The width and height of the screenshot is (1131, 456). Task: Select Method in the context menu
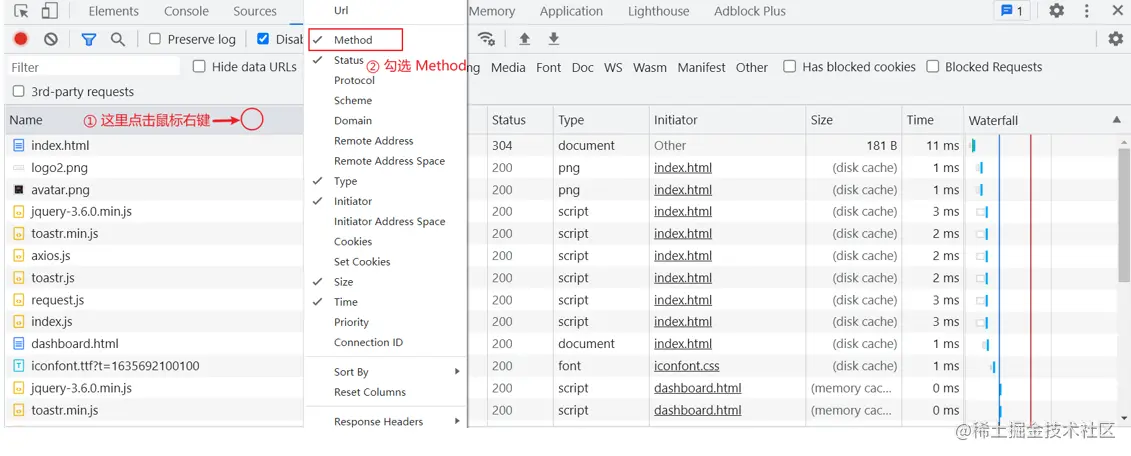[353, 40]
